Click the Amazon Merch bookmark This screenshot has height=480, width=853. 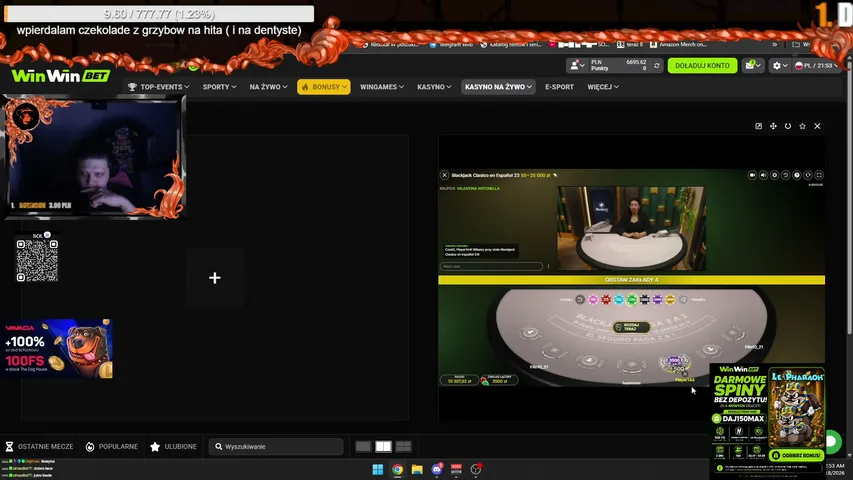tap(678, 45)
